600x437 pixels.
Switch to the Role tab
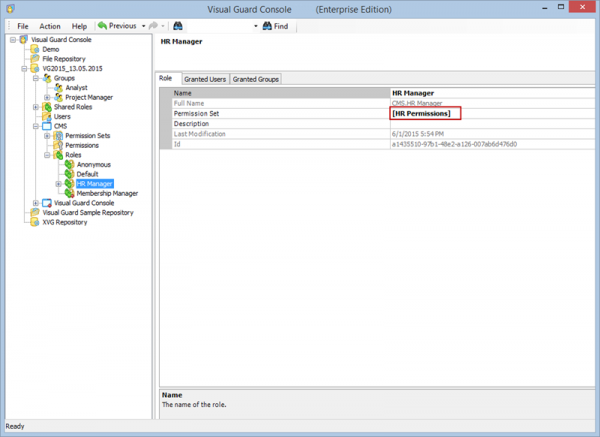168,78
